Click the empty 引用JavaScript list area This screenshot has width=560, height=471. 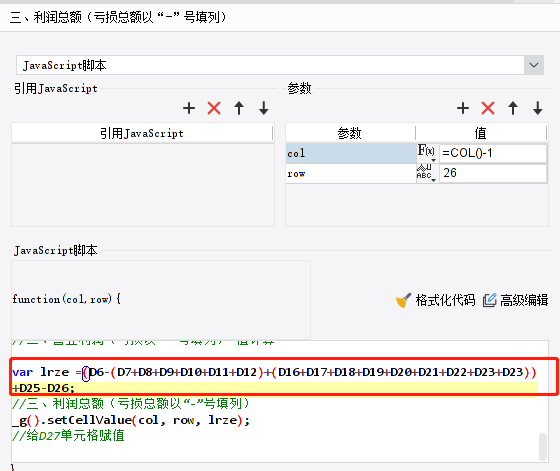pos(143,185)
